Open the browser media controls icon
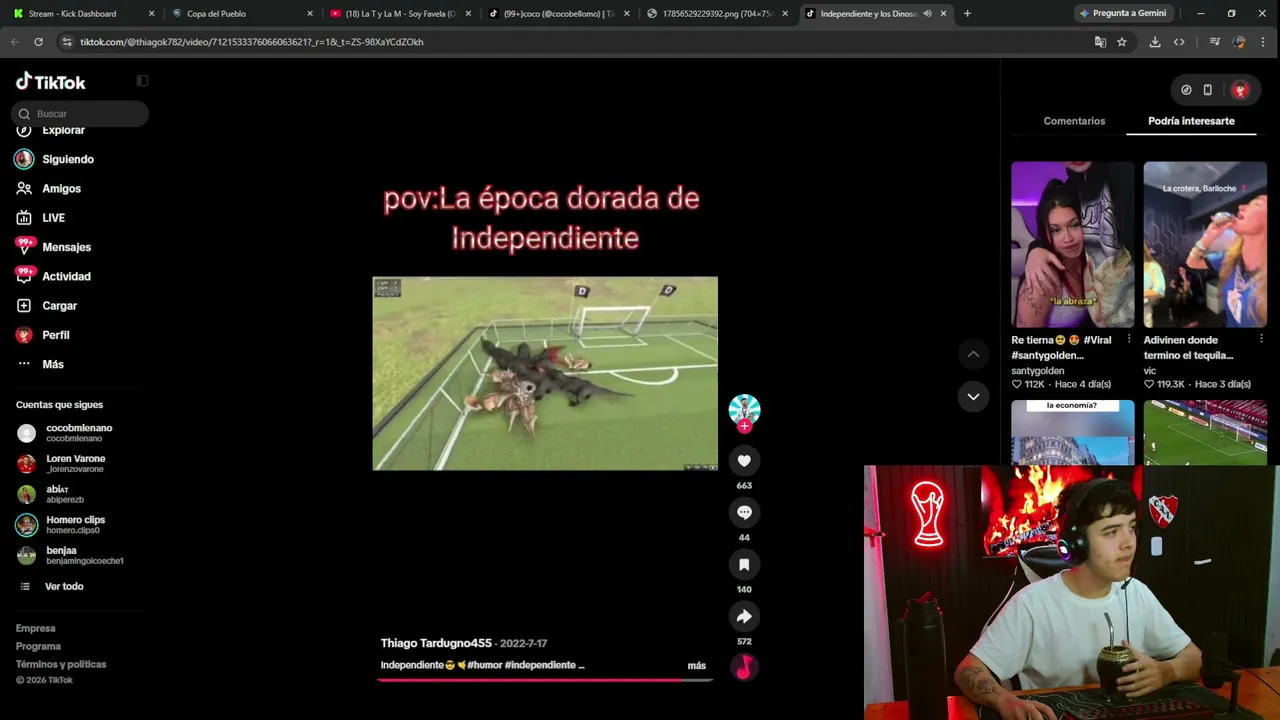Viewport: 1280px width, 720px height. click(1215, 42)
